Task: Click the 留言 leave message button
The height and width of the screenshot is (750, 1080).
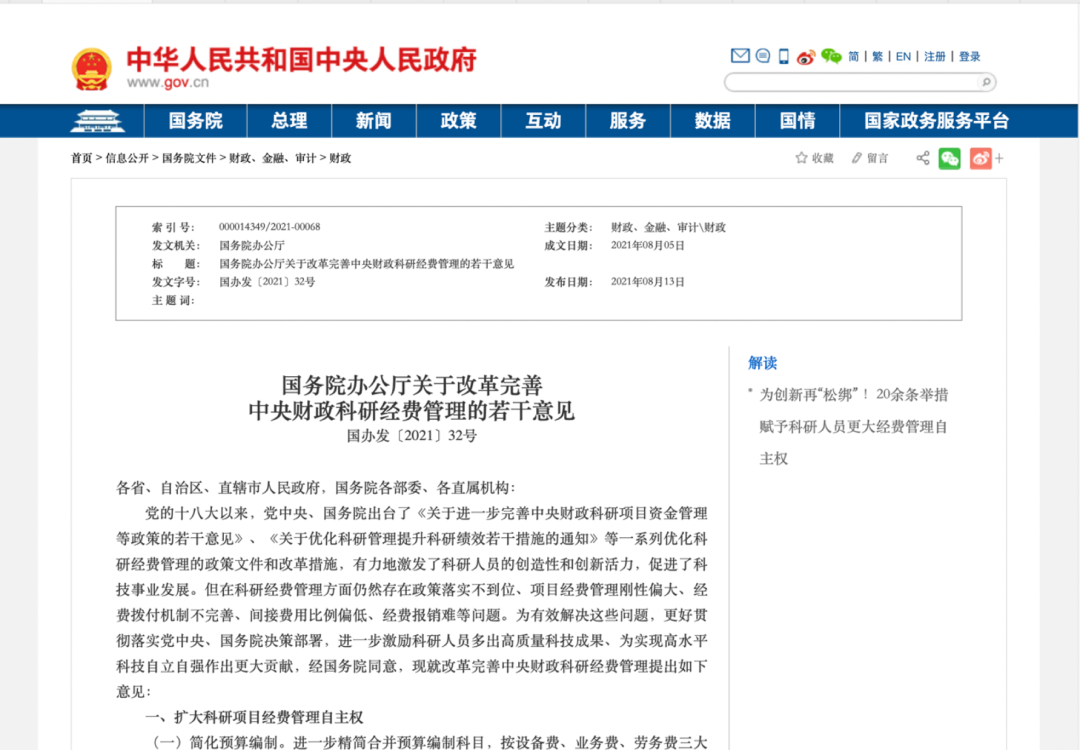Action: tap(869, 158)
